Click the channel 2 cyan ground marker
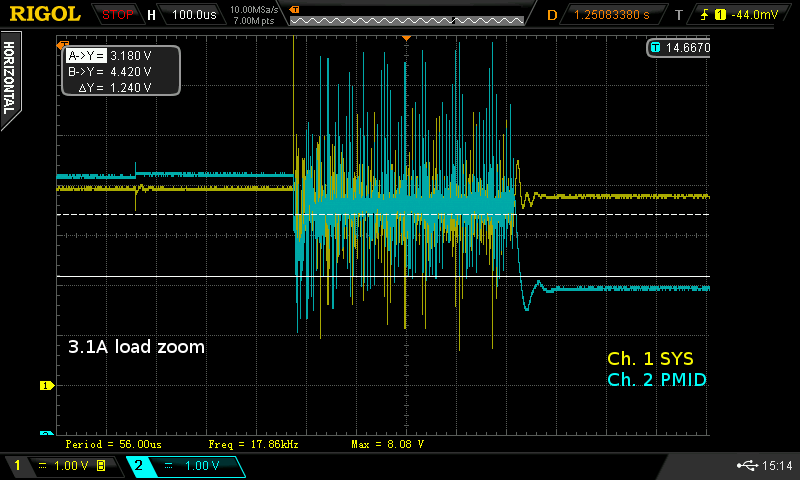800x480 pixels. point(47,433)
